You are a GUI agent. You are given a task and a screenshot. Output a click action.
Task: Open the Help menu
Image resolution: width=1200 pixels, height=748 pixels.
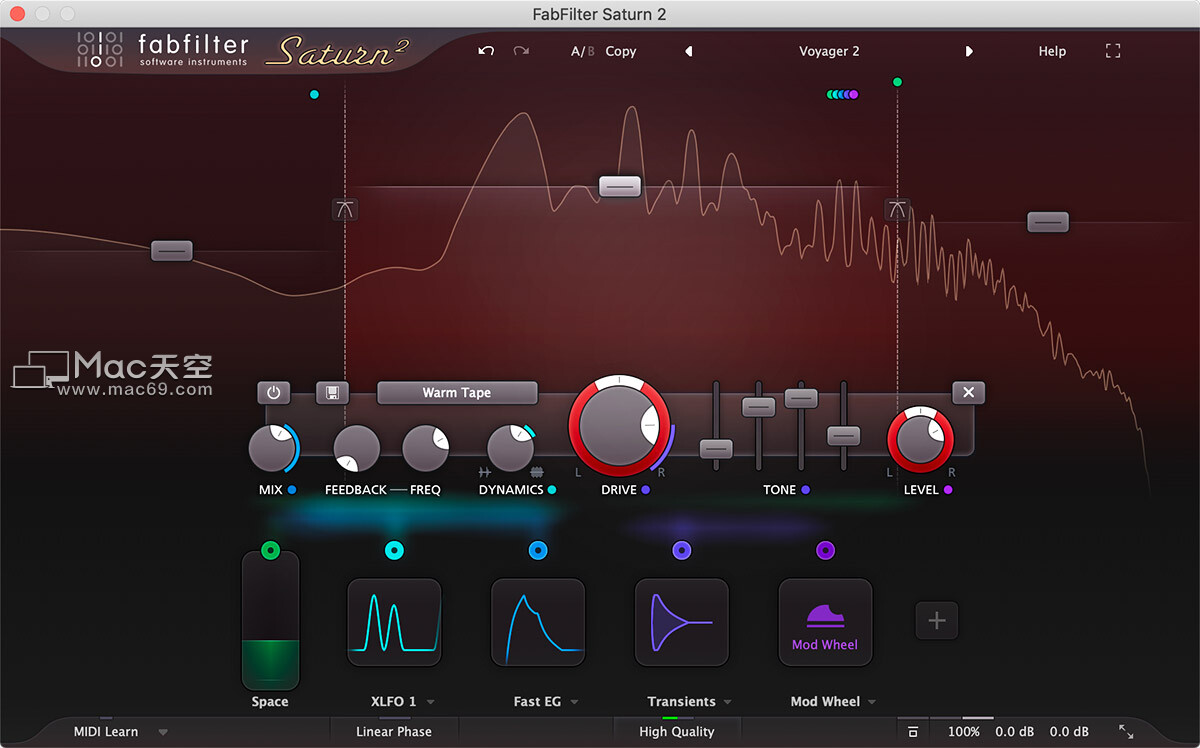[x=1052, y=51]
